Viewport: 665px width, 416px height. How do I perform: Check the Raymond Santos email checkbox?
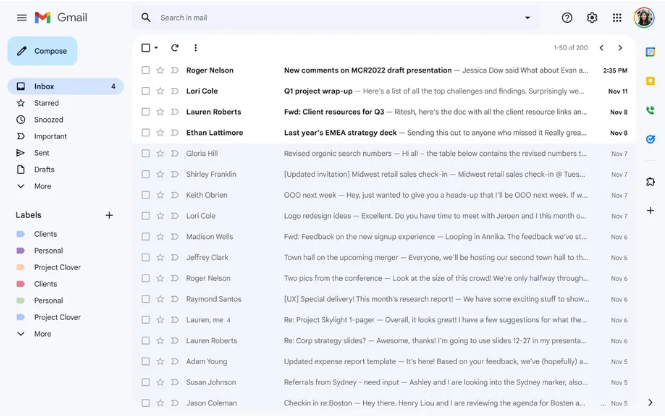(145, 299)
